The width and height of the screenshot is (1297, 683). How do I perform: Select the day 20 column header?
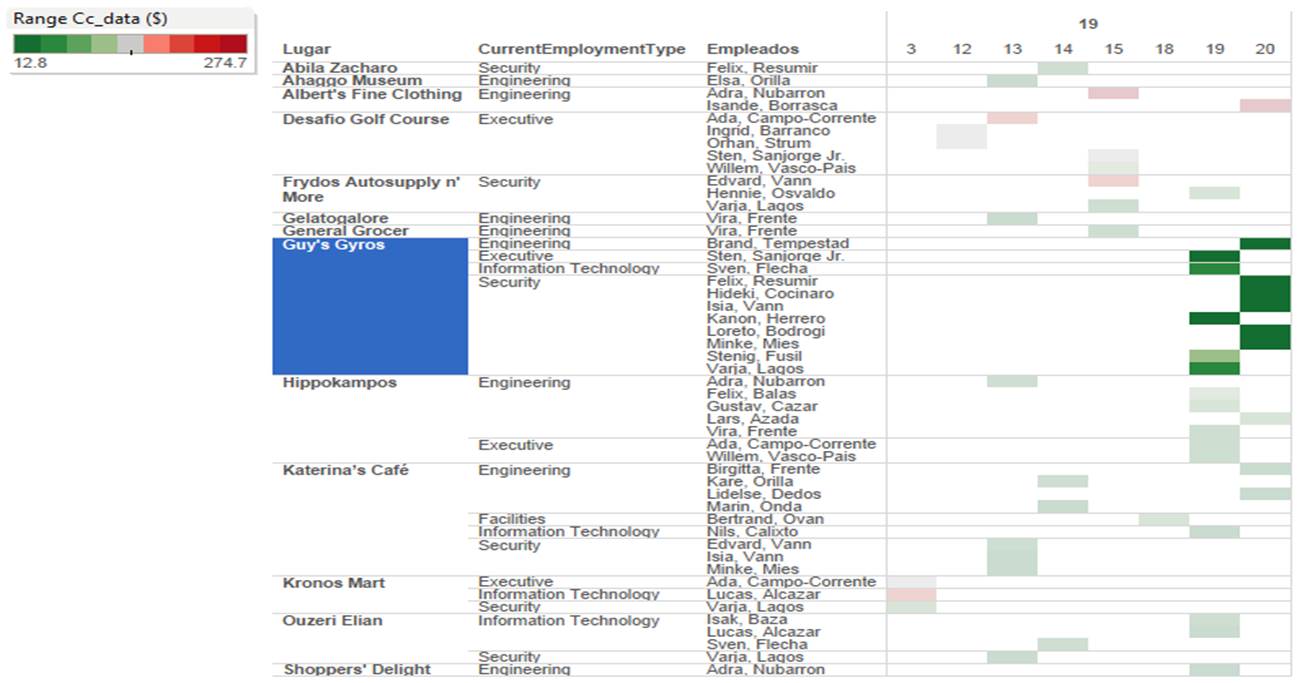coord(1265,49)
